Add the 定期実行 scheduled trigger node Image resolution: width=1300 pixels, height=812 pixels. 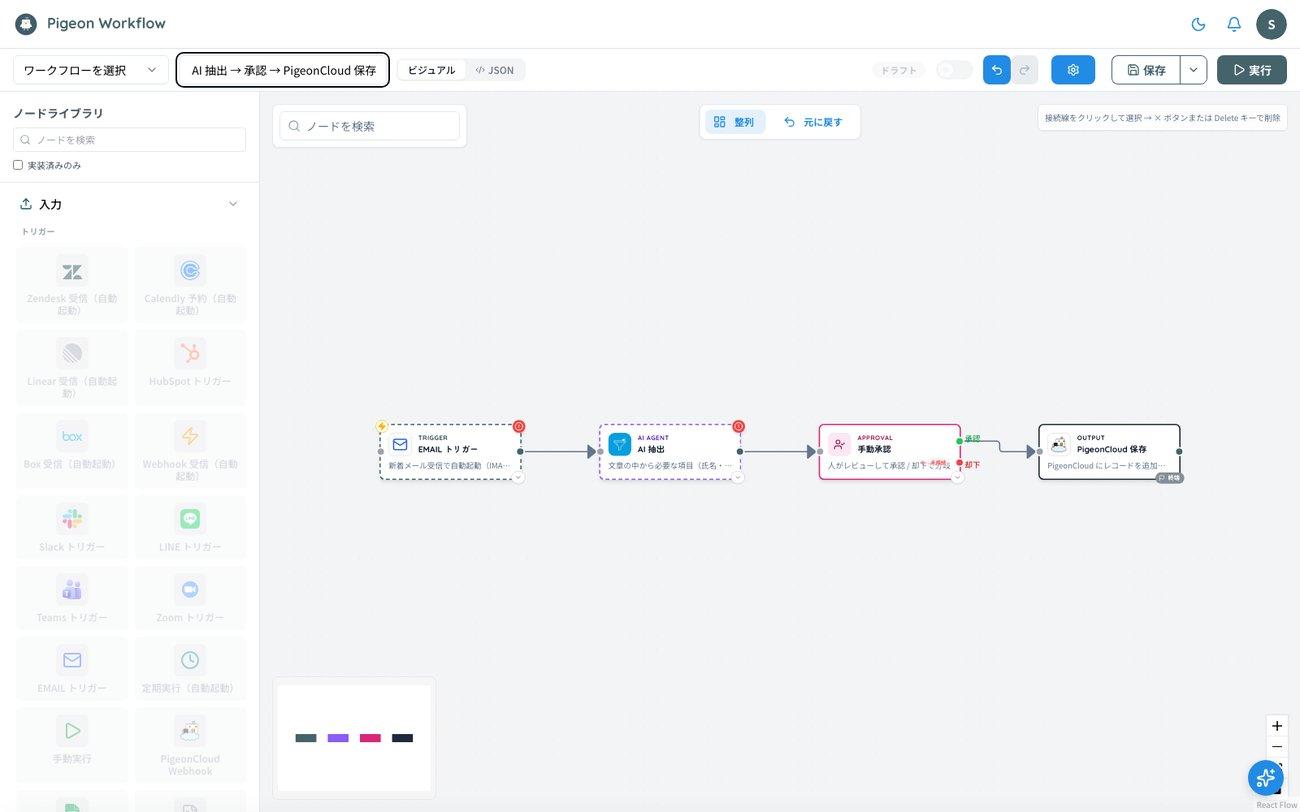click(190, 671)
